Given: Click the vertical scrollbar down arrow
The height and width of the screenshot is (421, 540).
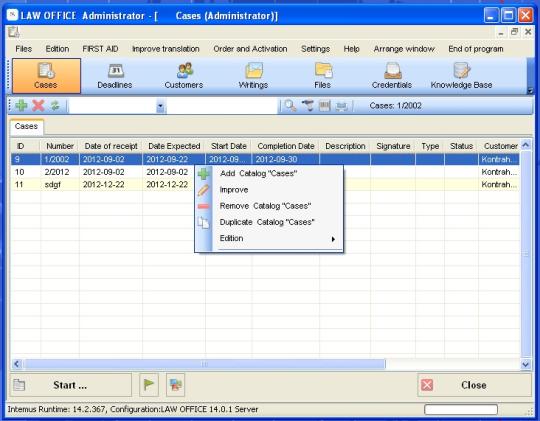Looking at the screenshot, I should tap(526, 364).
